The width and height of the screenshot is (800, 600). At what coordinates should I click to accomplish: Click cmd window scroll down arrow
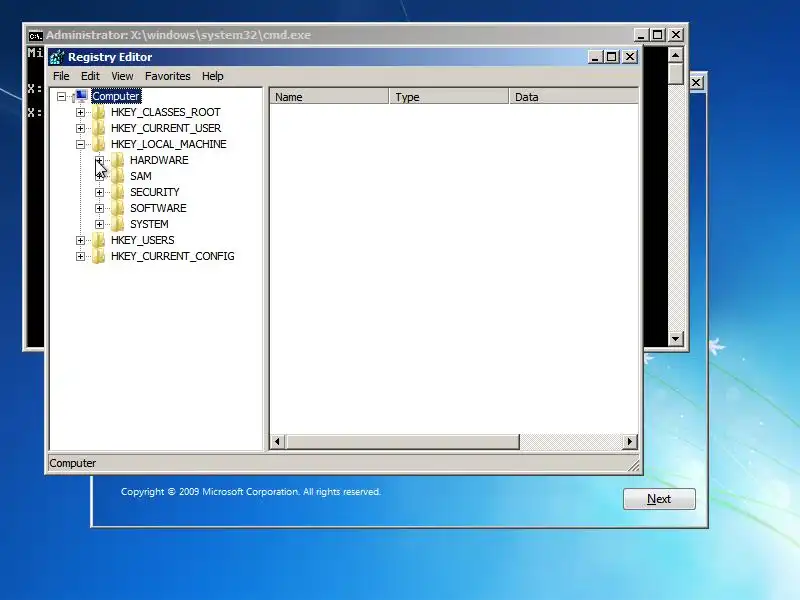[676, 338]
